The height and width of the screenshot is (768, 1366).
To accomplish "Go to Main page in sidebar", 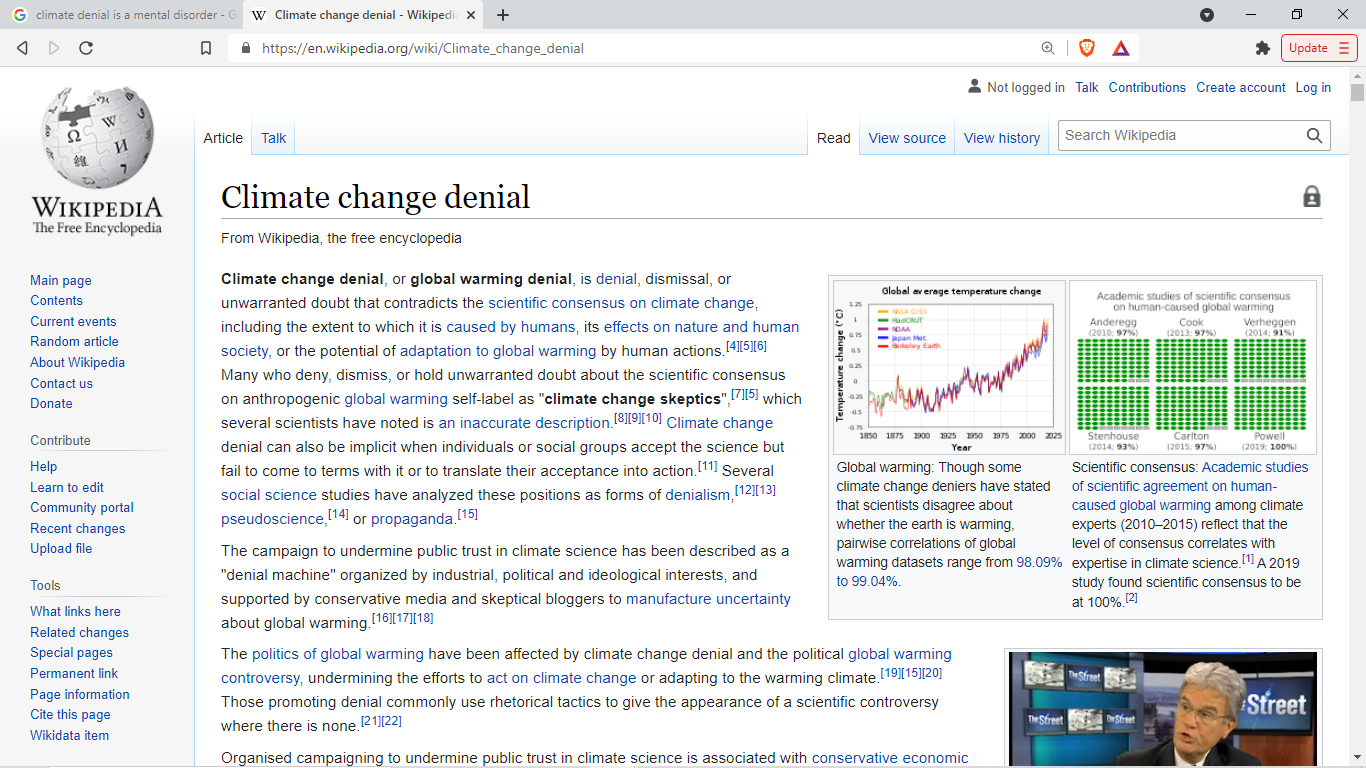I will (61, 281).
